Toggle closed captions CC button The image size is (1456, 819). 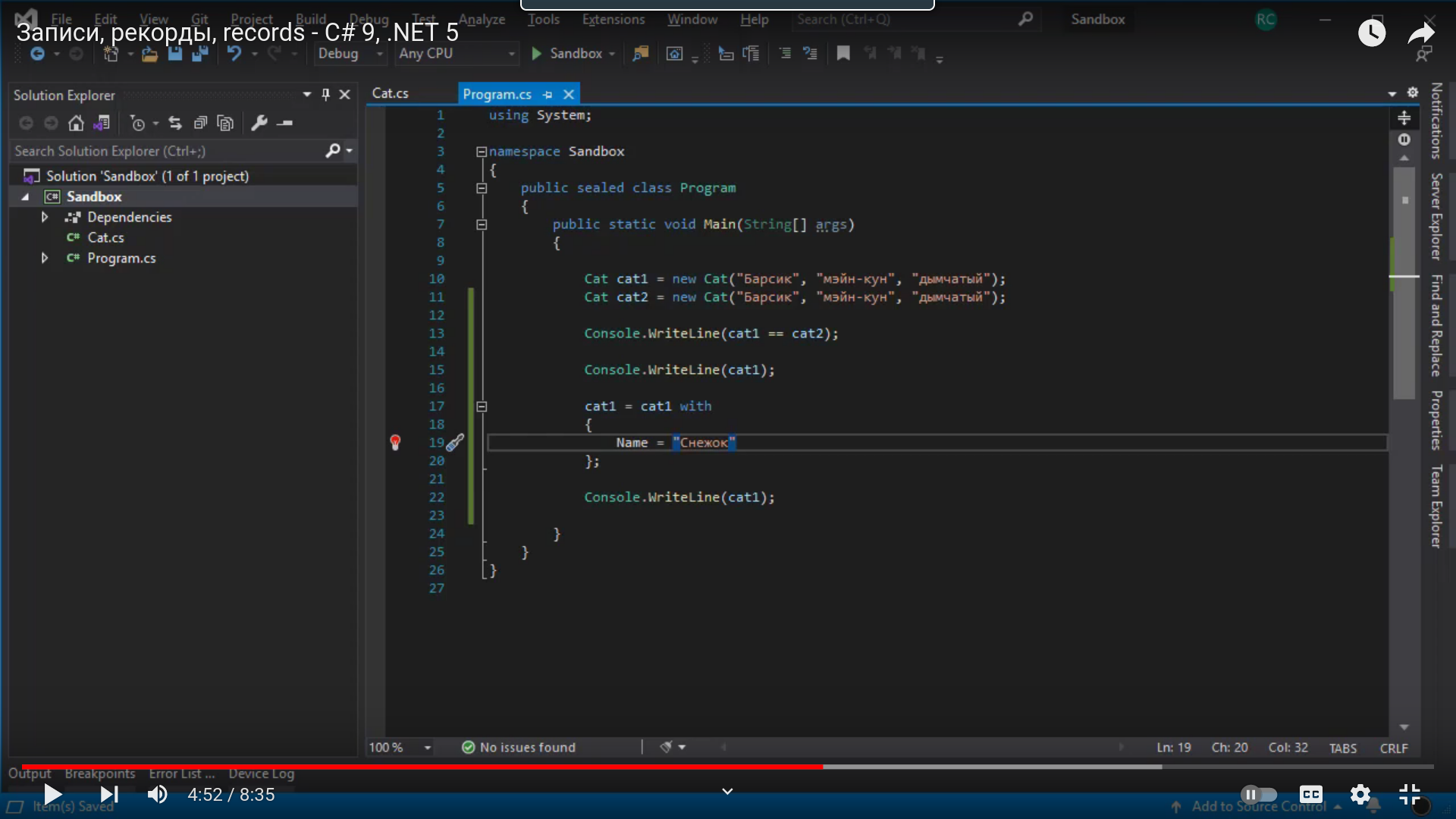[1310, 794]
